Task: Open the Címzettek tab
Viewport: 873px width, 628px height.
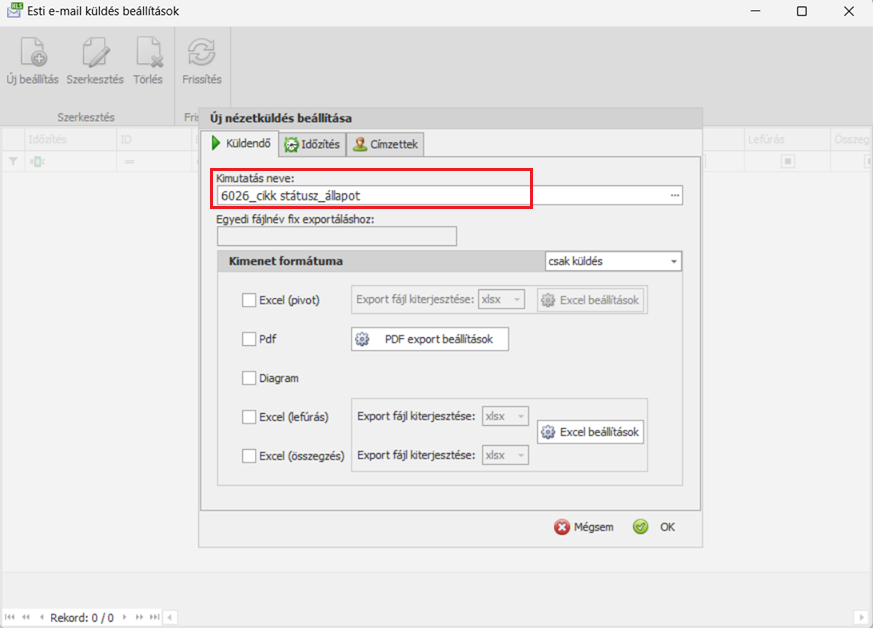Action: coord(386,145)
